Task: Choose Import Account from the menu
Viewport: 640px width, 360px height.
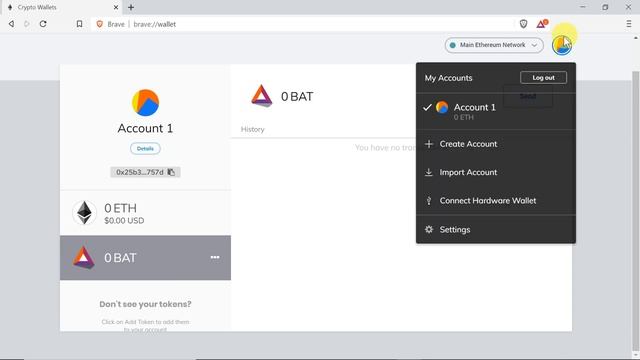Action: point(496,172)
